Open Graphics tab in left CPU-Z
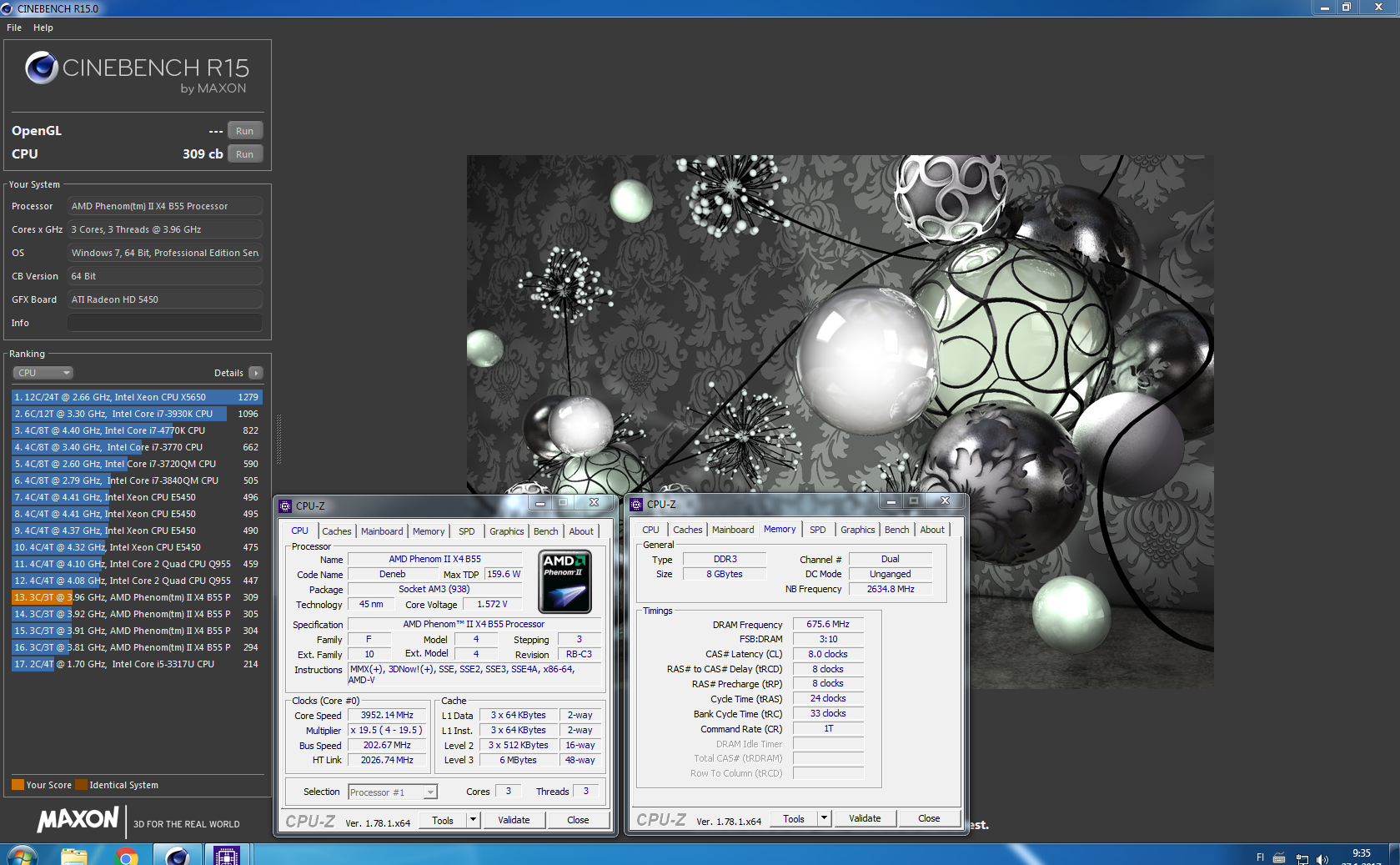Viewport: 1400px width, 865px height. click(x=507, y=531)
